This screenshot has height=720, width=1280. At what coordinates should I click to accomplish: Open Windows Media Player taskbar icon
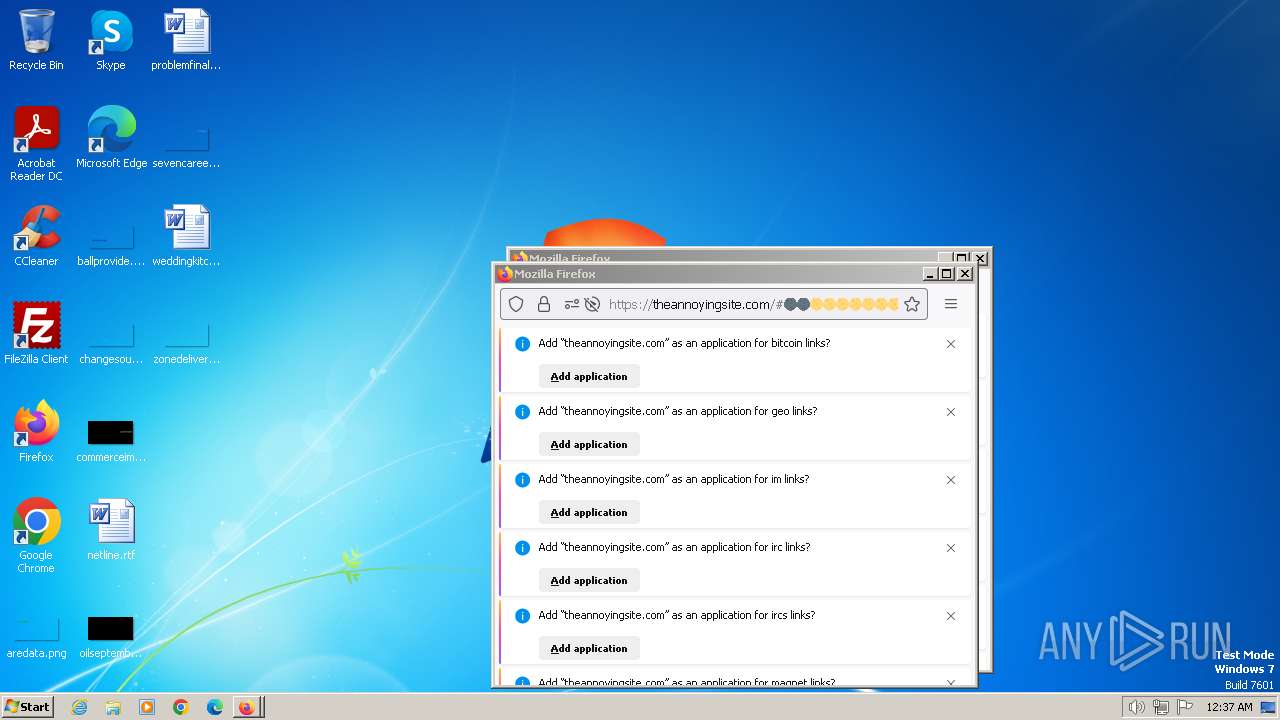(147, 707)
